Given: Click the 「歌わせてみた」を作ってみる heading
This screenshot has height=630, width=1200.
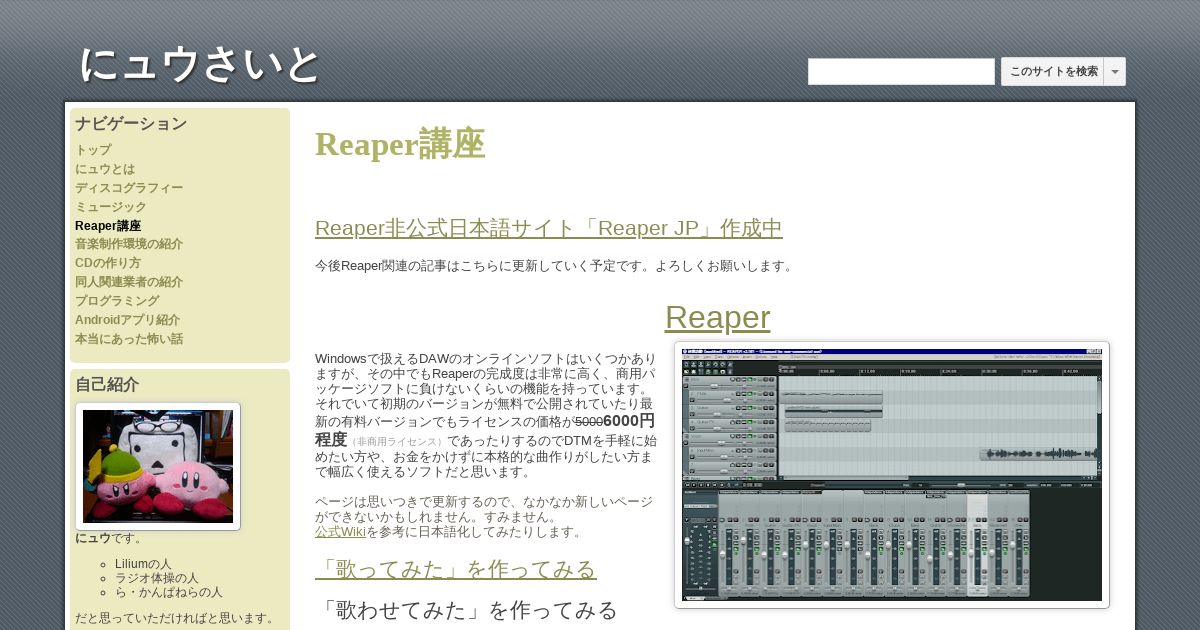Looking at the screenshot, I should [467, 610].
